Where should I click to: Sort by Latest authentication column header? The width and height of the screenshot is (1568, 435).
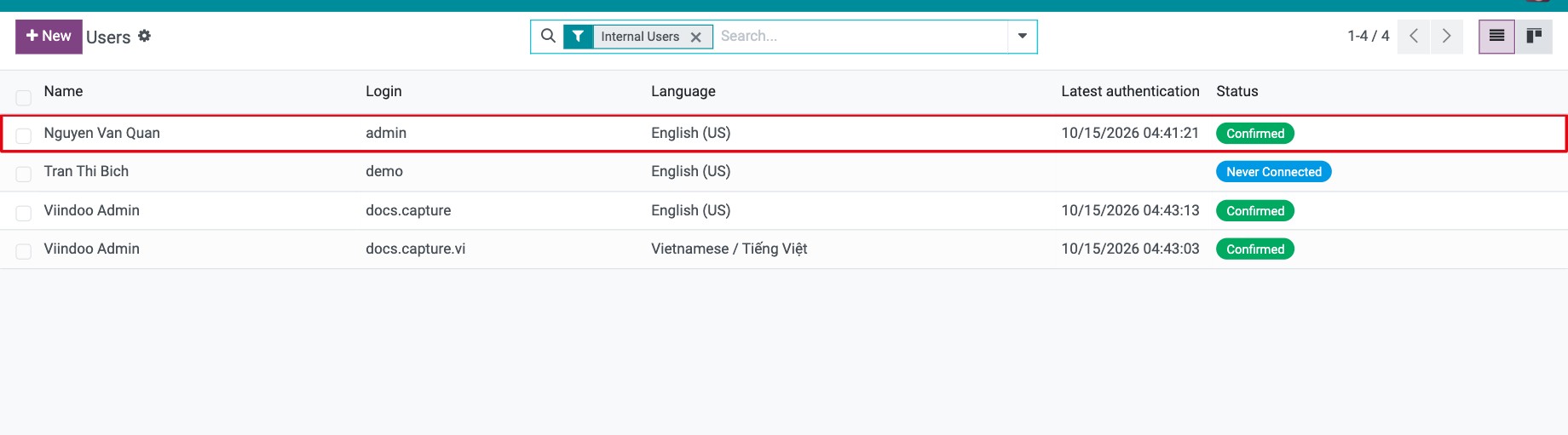[x=1130, y=91]
